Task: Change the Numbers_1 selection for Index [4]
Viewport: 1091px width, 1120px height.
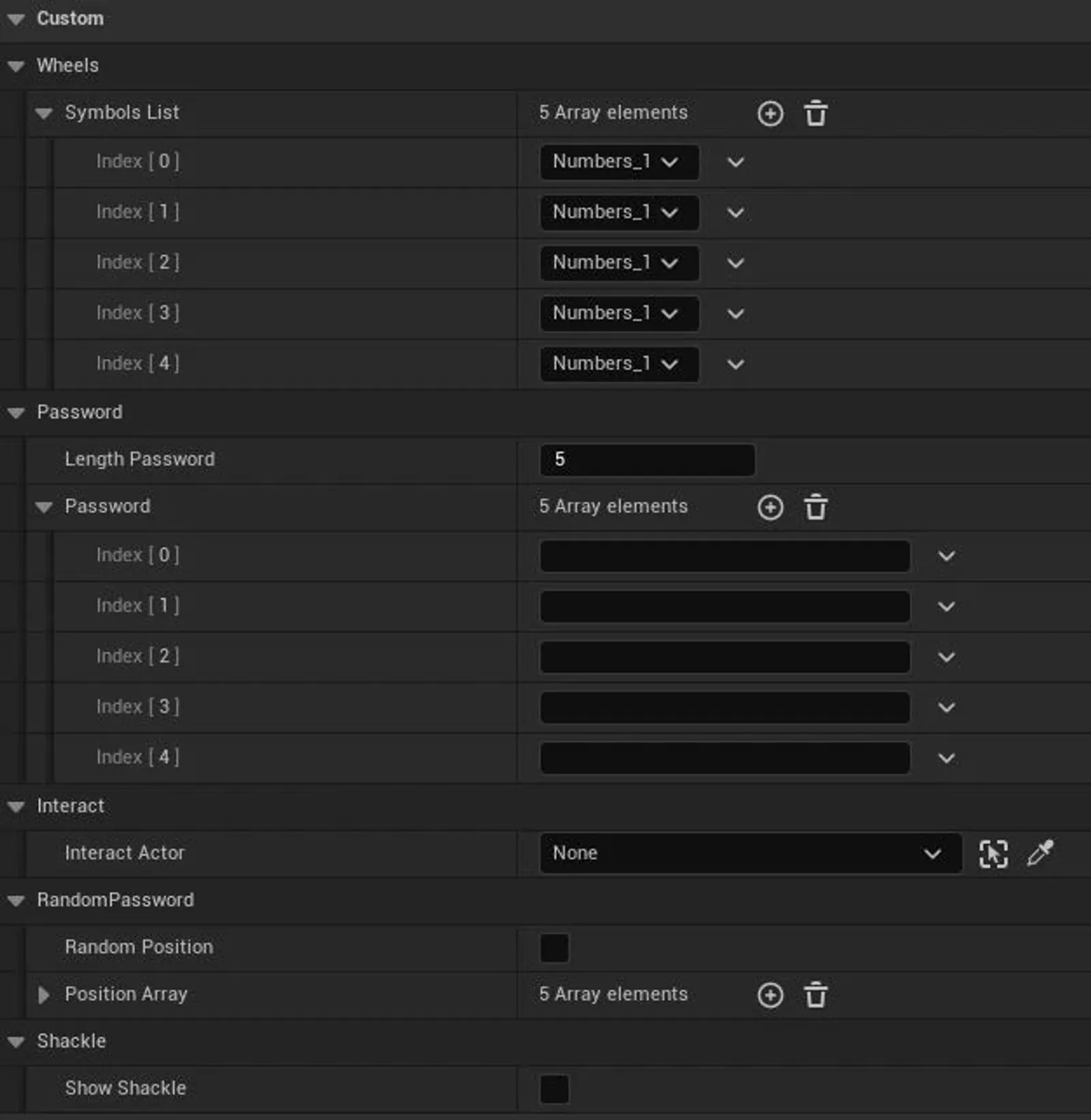Action: [618, 363]
